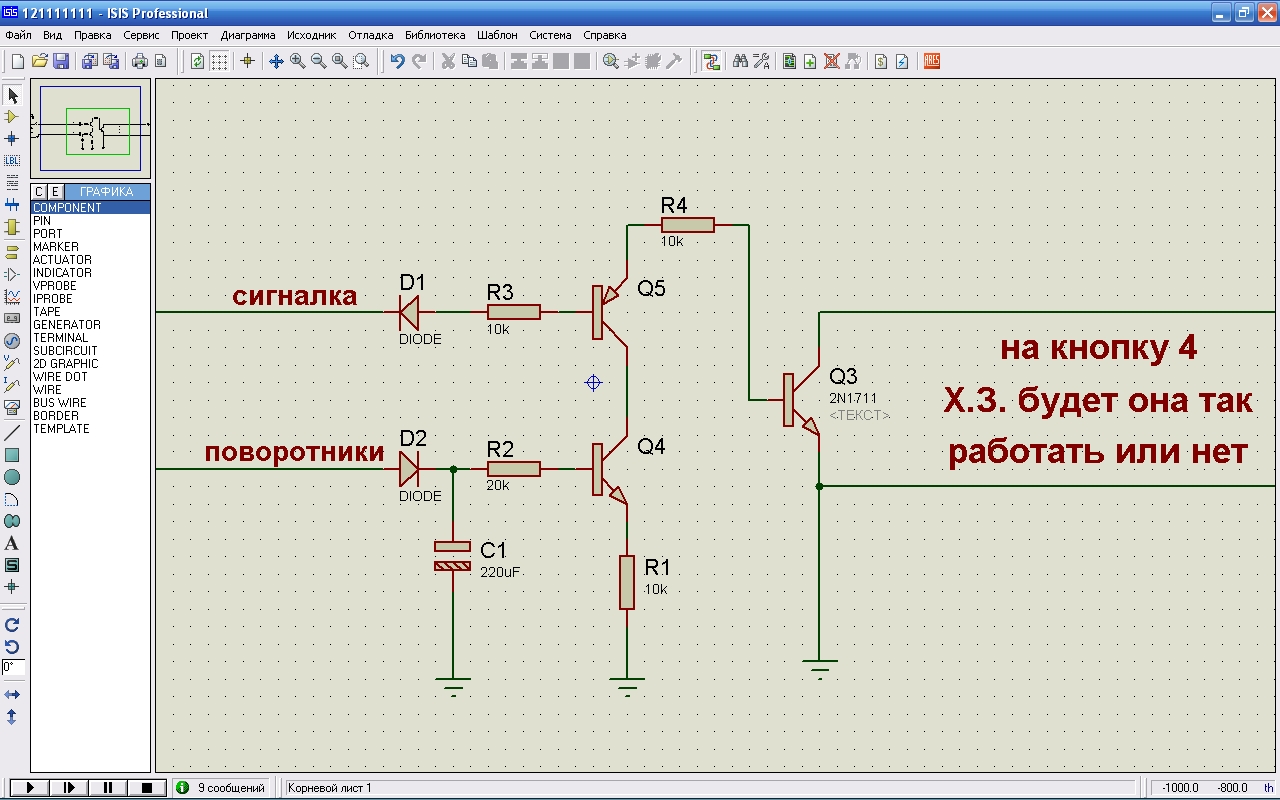The width and height of the screenshot is (1280, 800).
Task: Select the 2D text tool (A)
Action: pyautogui.click(x=12, y=543)
